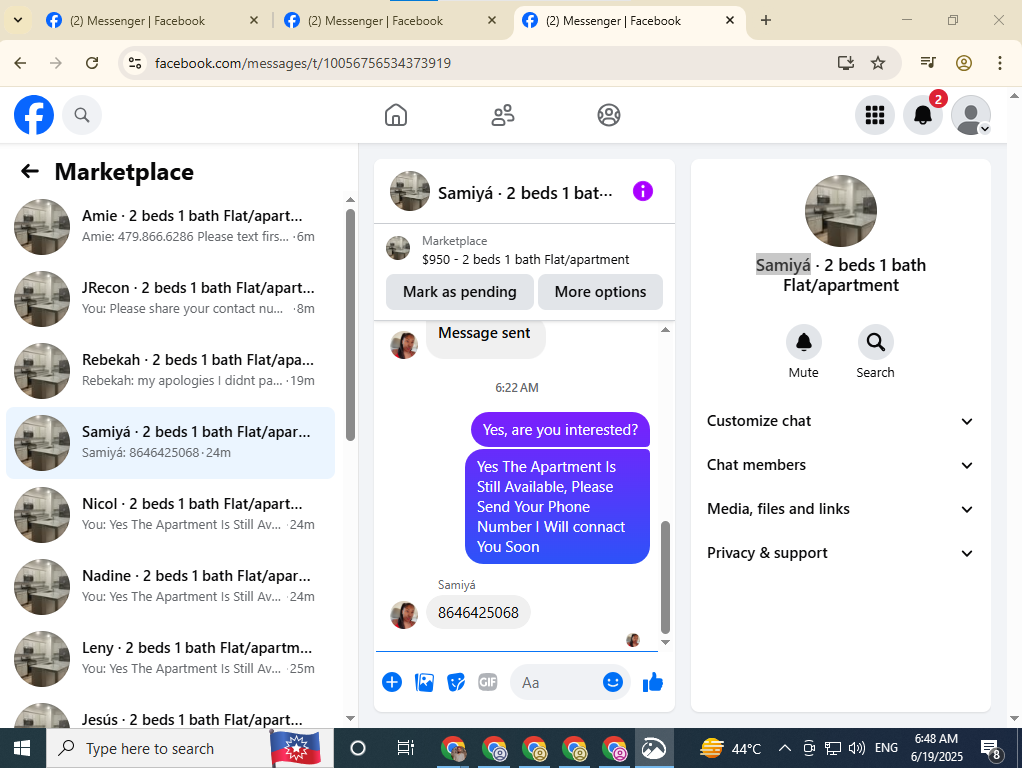Click the site information icon in address bar
This screenshot has height=768, width=1022.
(x=135, y=63)
